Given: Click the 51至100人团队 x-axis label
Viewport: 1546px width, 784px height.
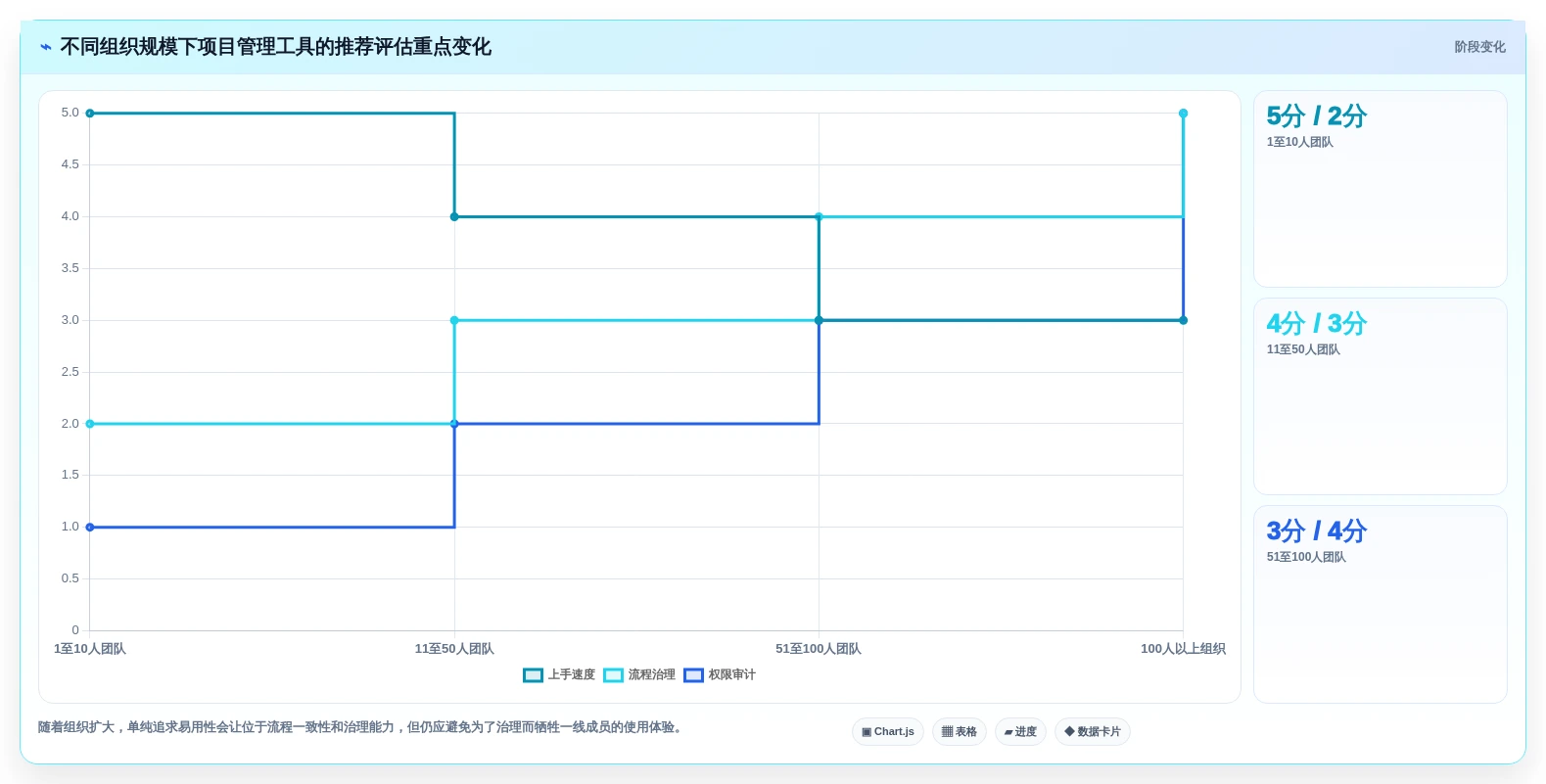Looking at the screenshot, I should pos(819,649).
